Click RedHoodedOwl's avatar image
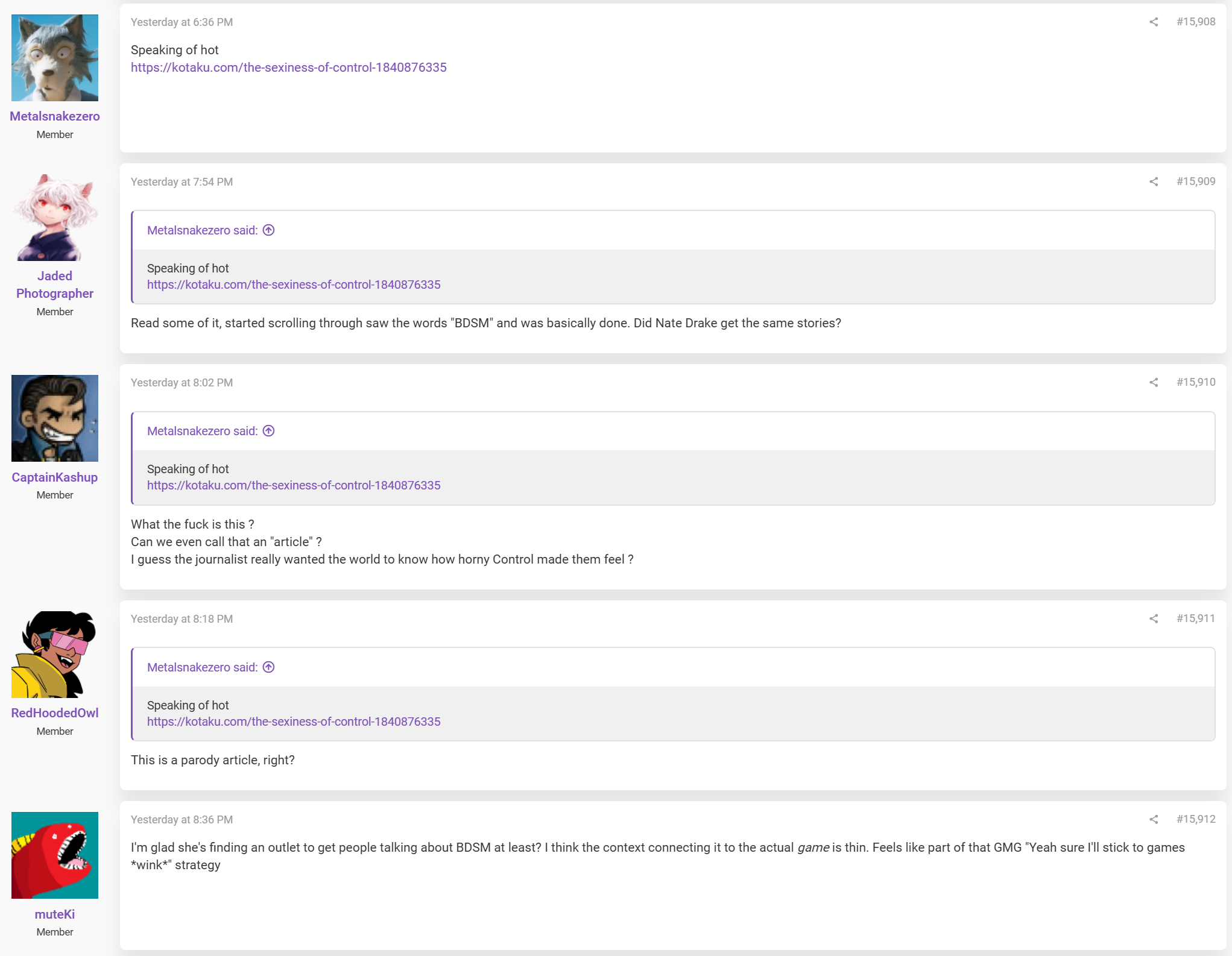The image size is (1232, 956). tap(55, 655)
